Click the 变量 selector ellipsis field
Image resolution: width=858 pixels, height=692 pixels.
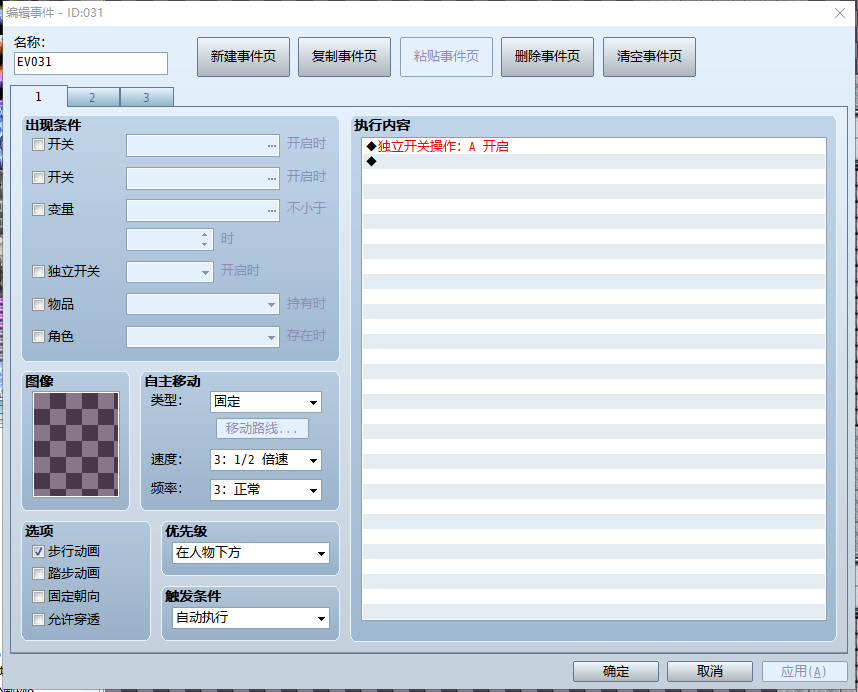203,211
